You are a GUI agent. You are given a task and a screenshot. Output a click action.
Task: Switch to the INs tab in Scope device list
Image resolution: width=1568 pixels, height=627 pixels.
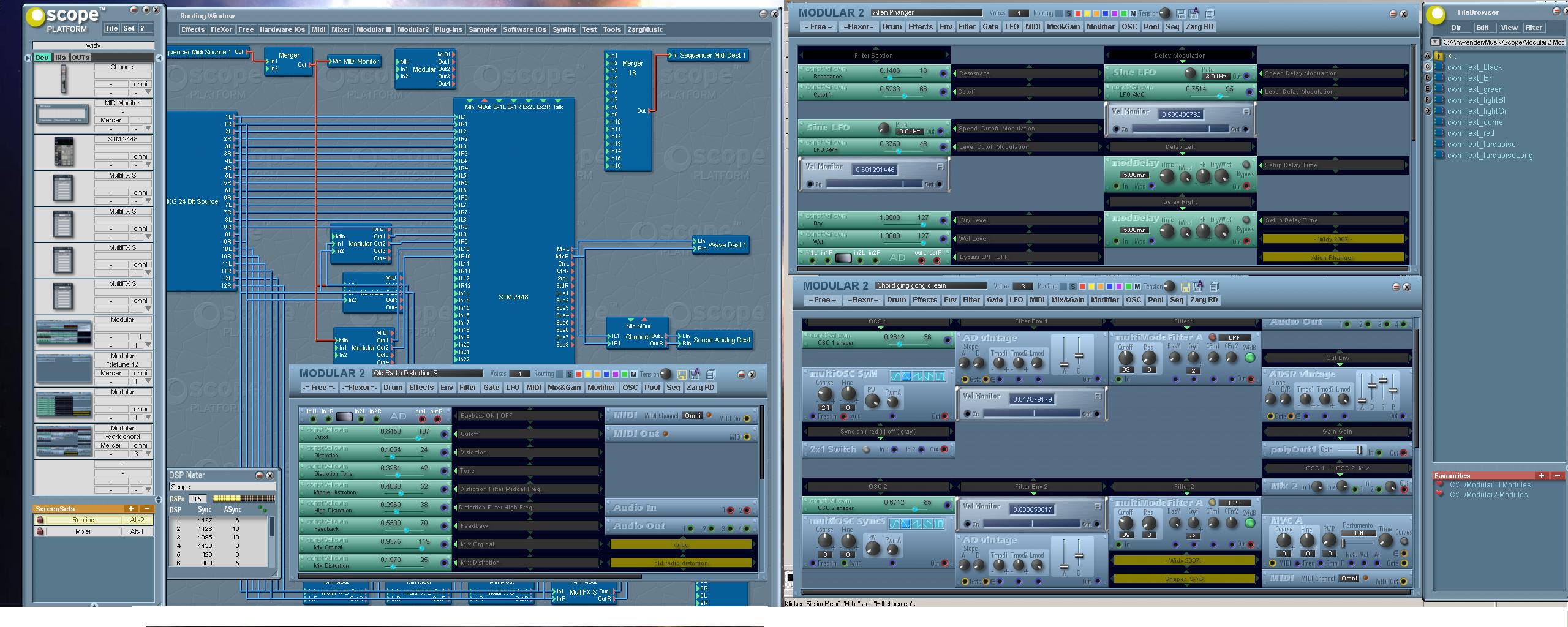(61, 58)
